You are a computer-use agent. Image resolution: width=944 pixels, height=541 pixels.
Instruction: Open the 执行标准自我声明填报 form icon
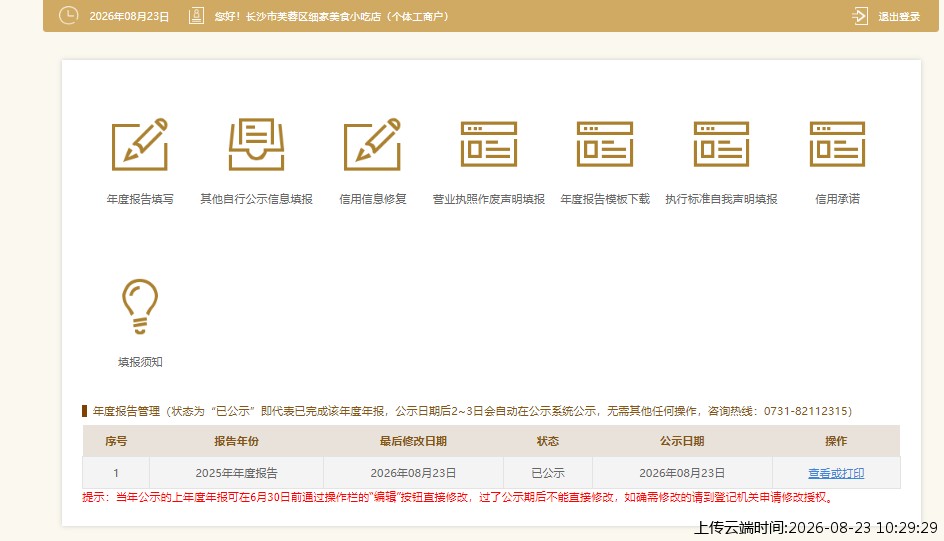click(721, 144)
